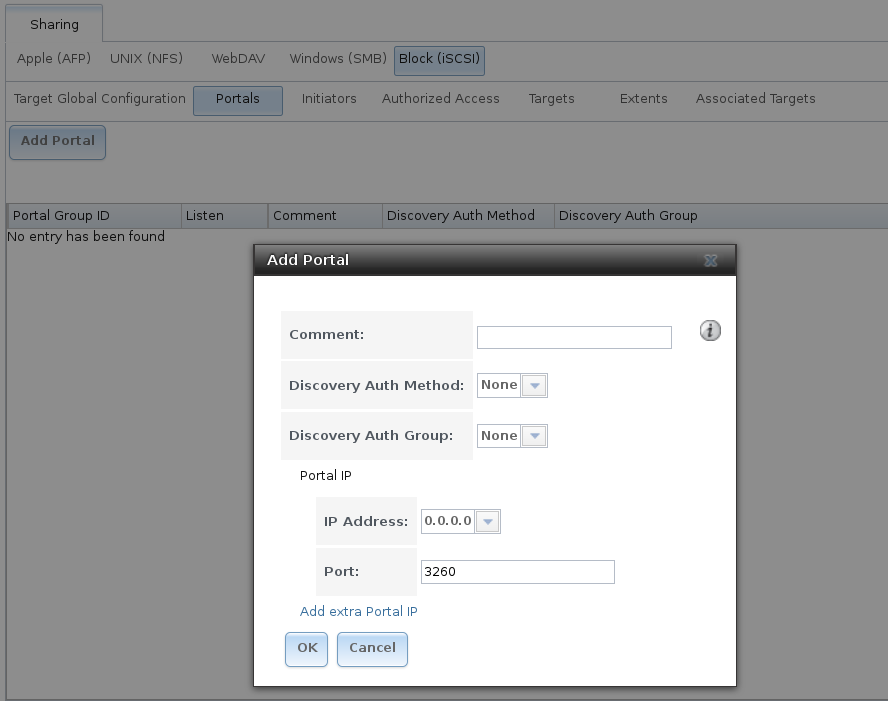Viewport: 888px width, 701px height.
Task: Switch to the Initiators tab
Action: [329, 99]
